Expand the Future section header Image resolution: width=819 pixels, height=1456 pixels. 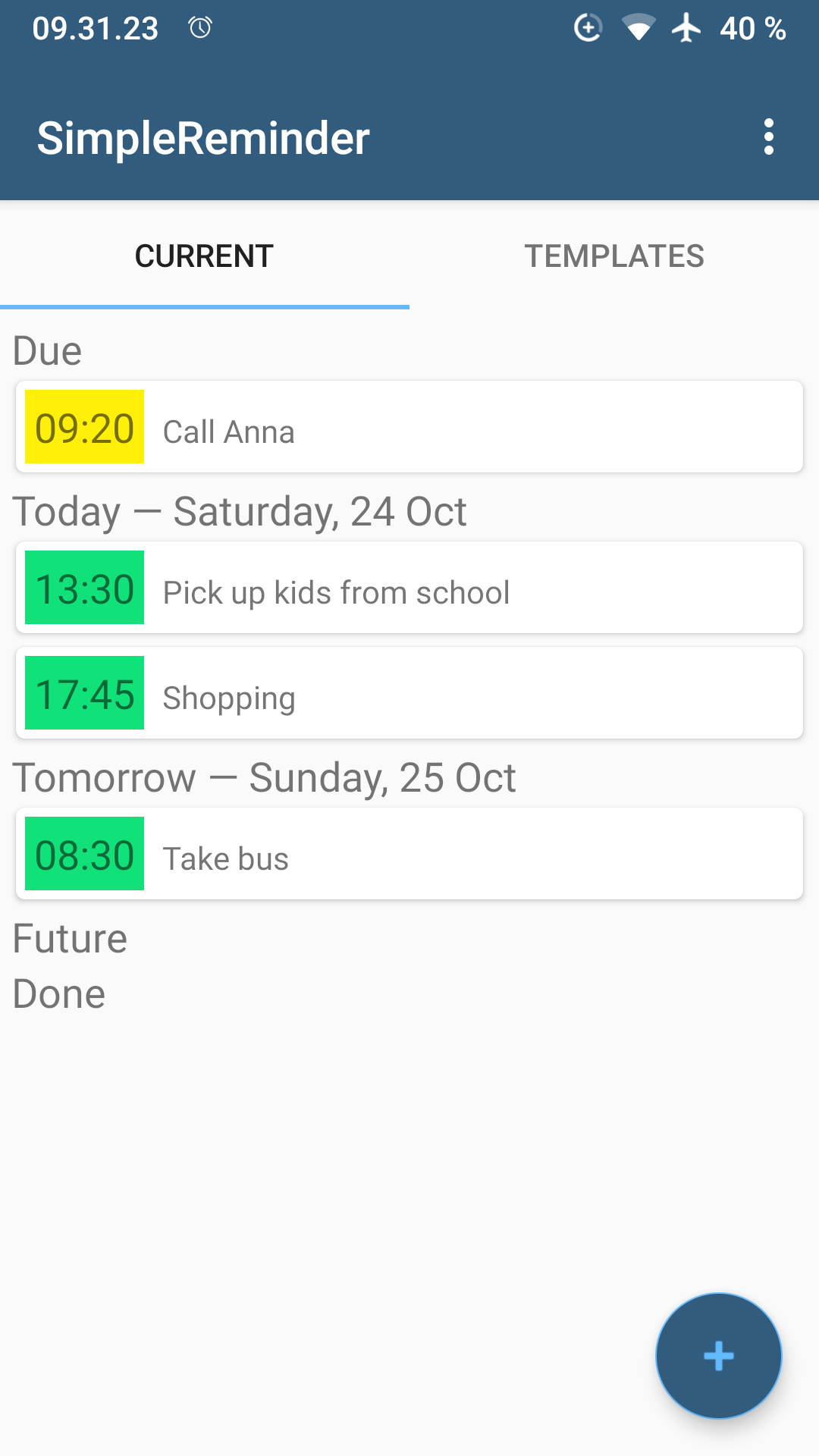(x=70, y=939)
